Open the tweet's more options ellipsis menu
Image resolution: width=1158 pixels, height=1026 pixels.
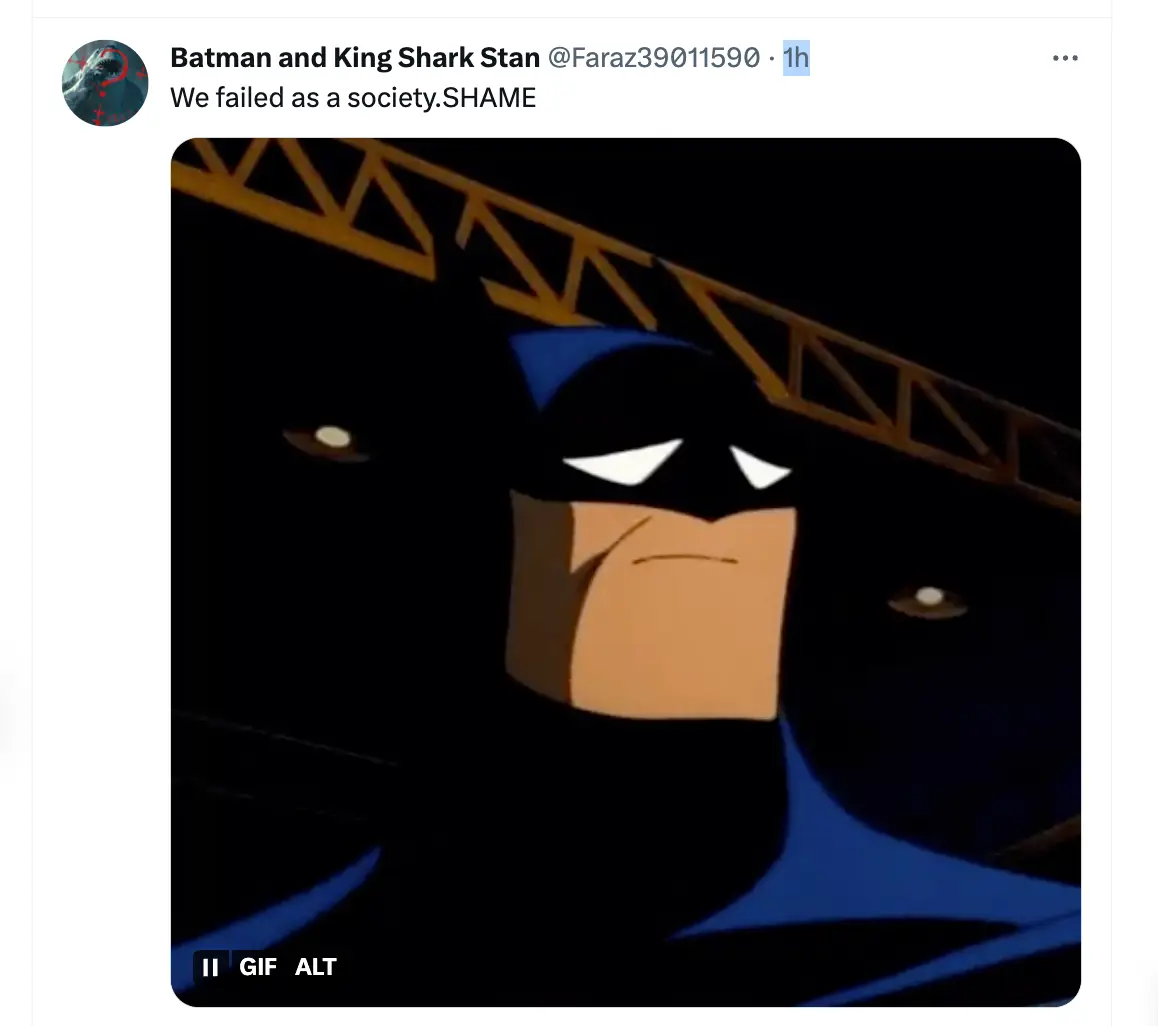pos(1065,59)
